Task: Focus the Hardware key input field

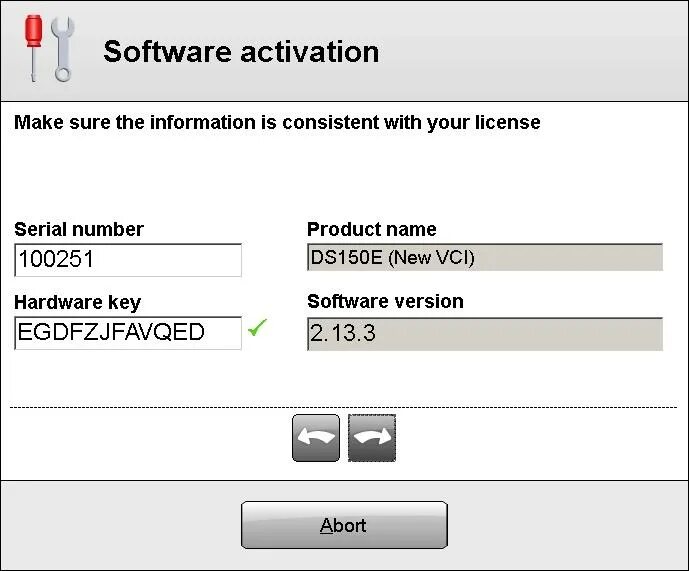Action: (128, 333)
